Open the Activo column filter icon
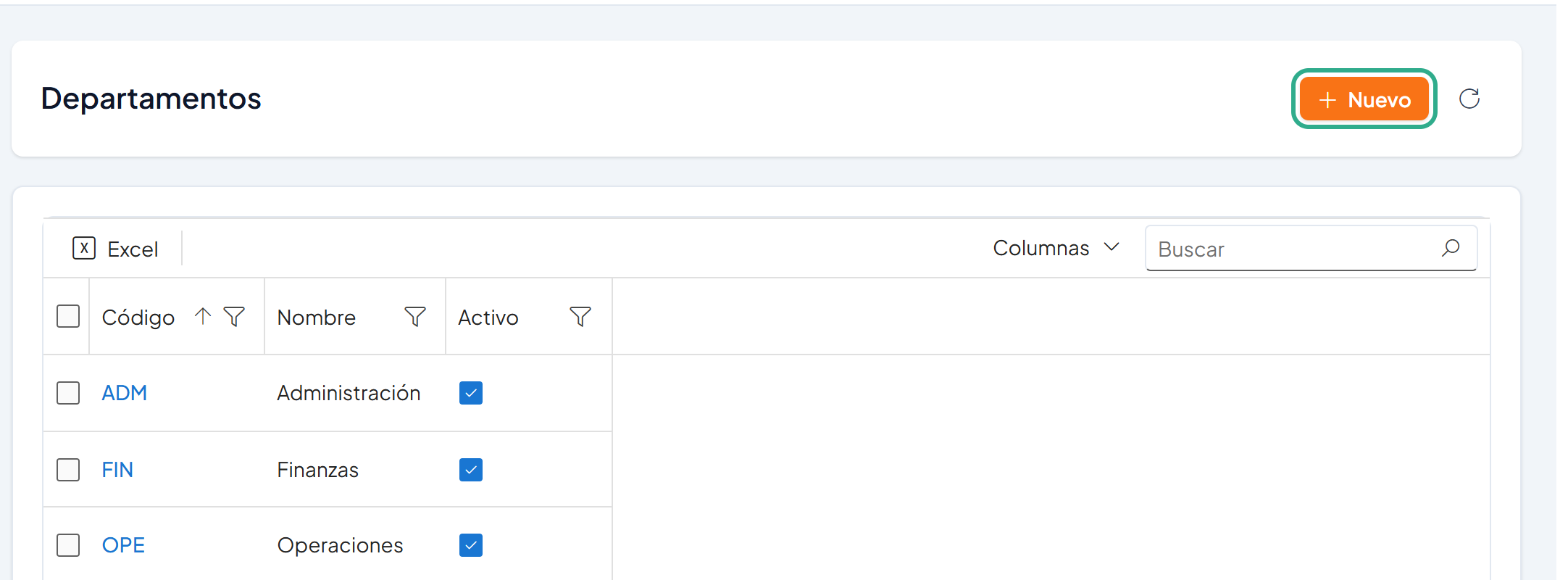This screenshot has width=1568, height=580. 580,317
